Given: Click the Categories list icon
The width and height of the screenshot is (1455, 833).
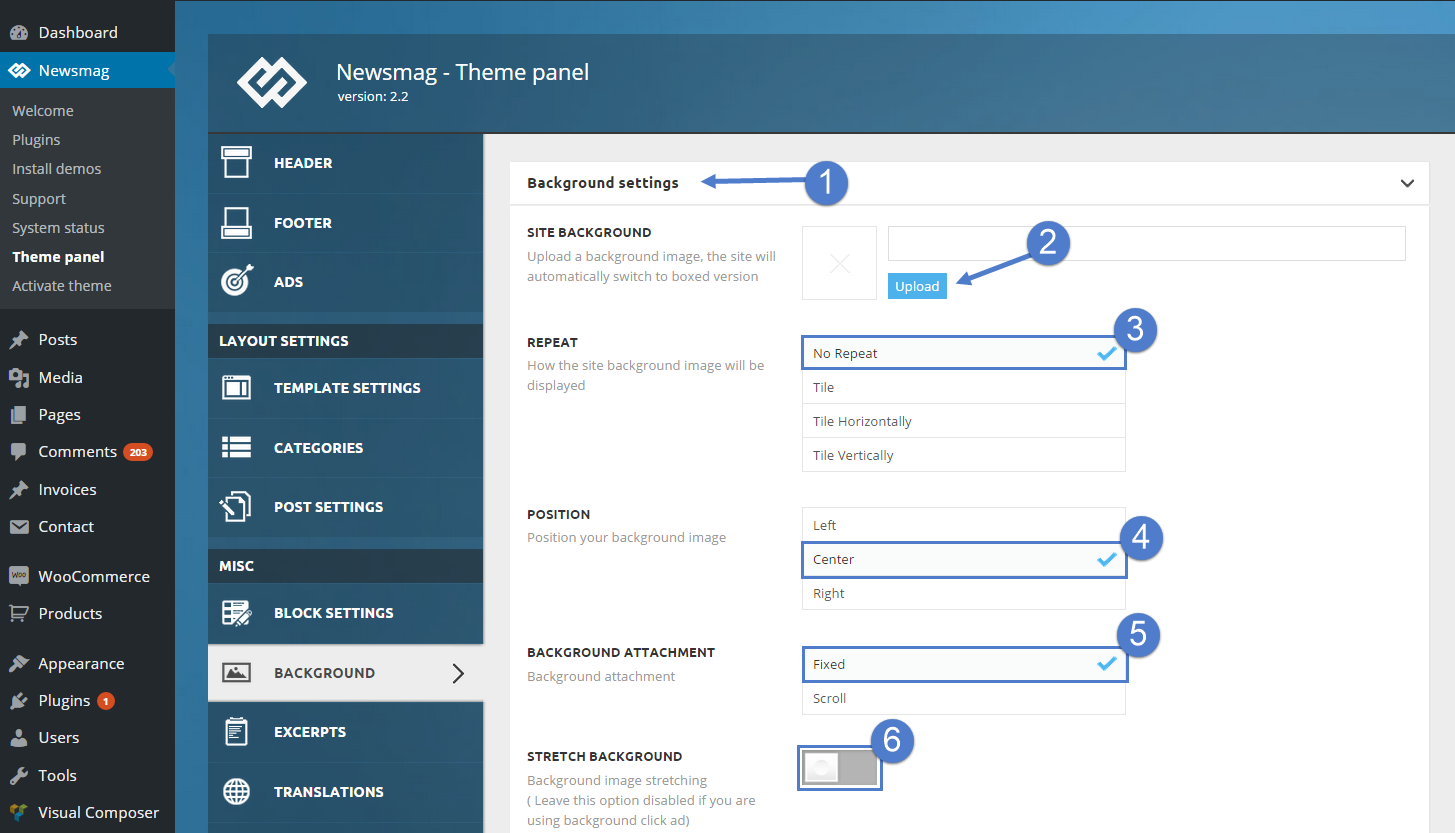Looking at the screenshot, I should 236,448.
